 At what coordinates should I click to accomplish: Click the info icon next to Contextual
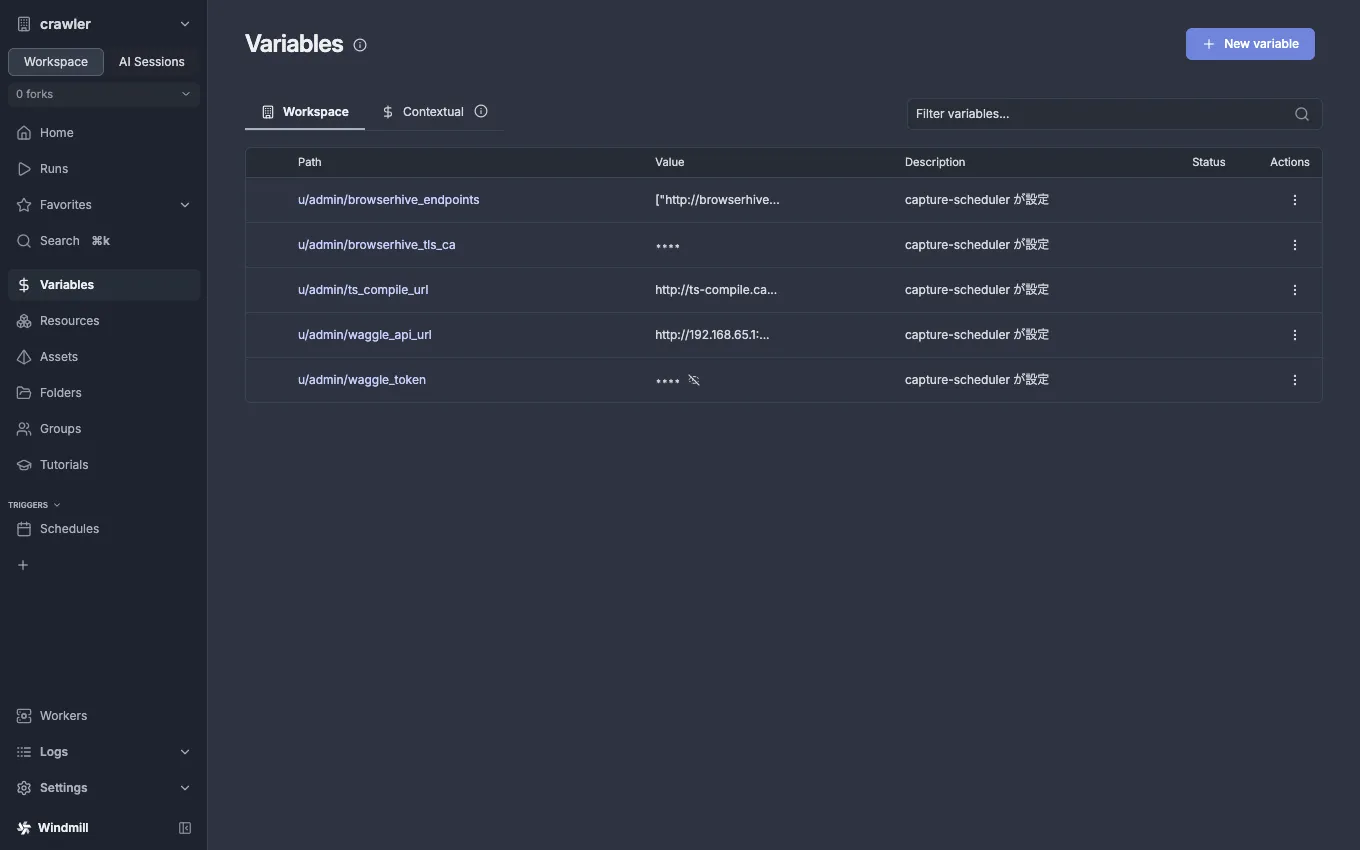point(481,111)
